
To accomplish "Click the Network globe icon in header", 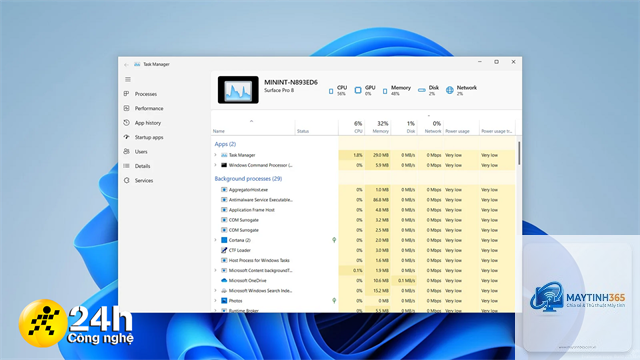I will (x=449, y=90).
